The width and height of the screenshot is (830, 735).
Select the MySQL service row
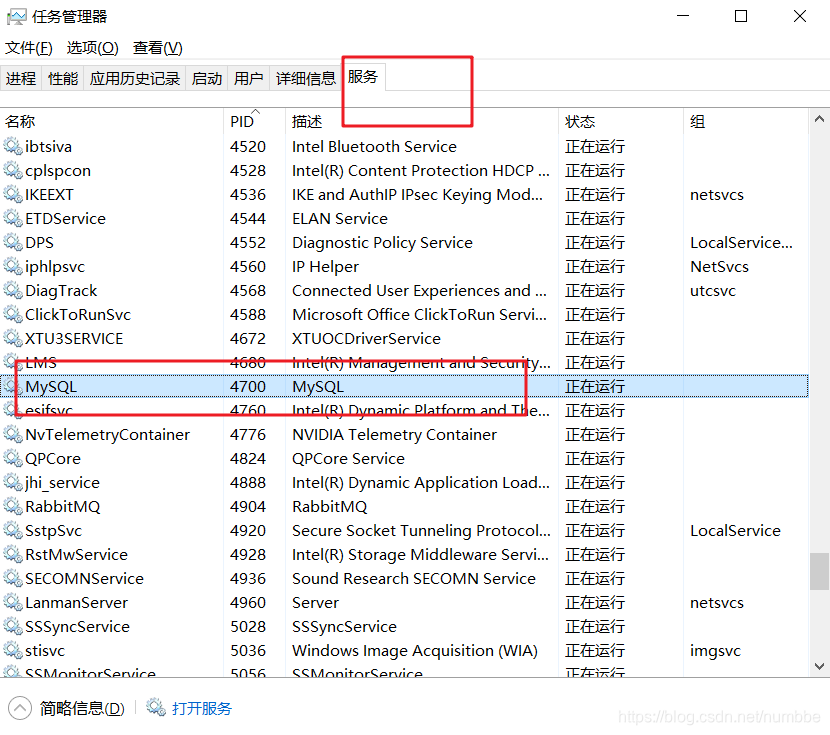pos(404,386)
